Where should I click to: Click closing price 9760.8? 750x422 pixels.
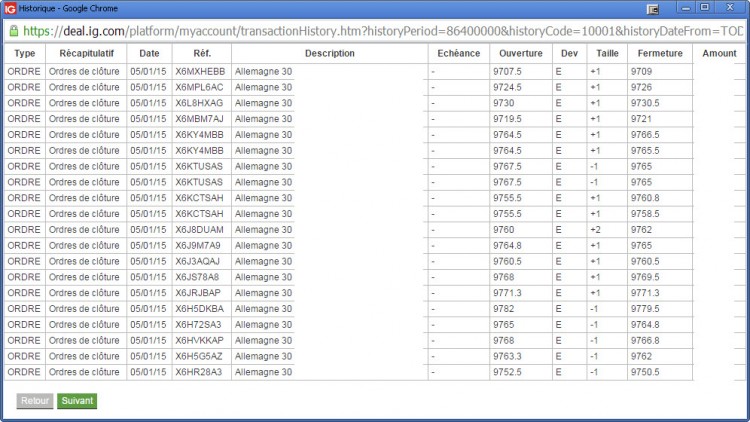tap(645, 198)
